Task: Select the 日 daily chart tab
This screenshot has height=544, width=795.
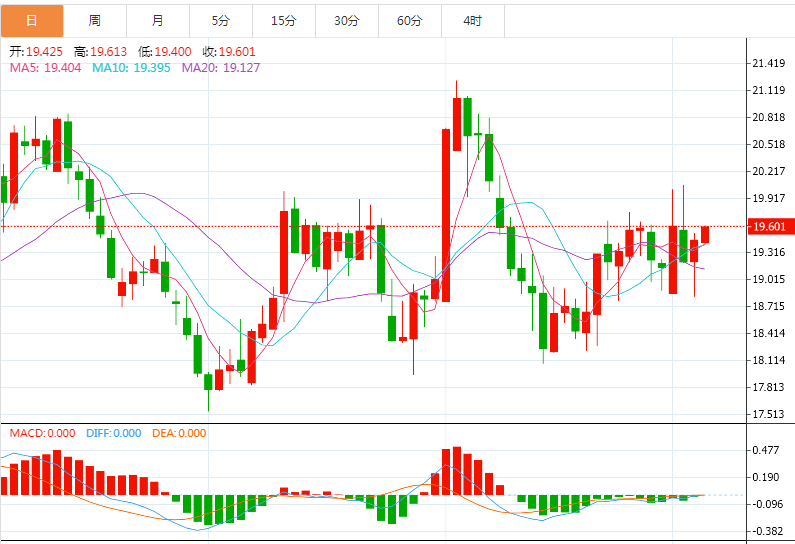Action: pyautogui.click(x=32, y=21)
